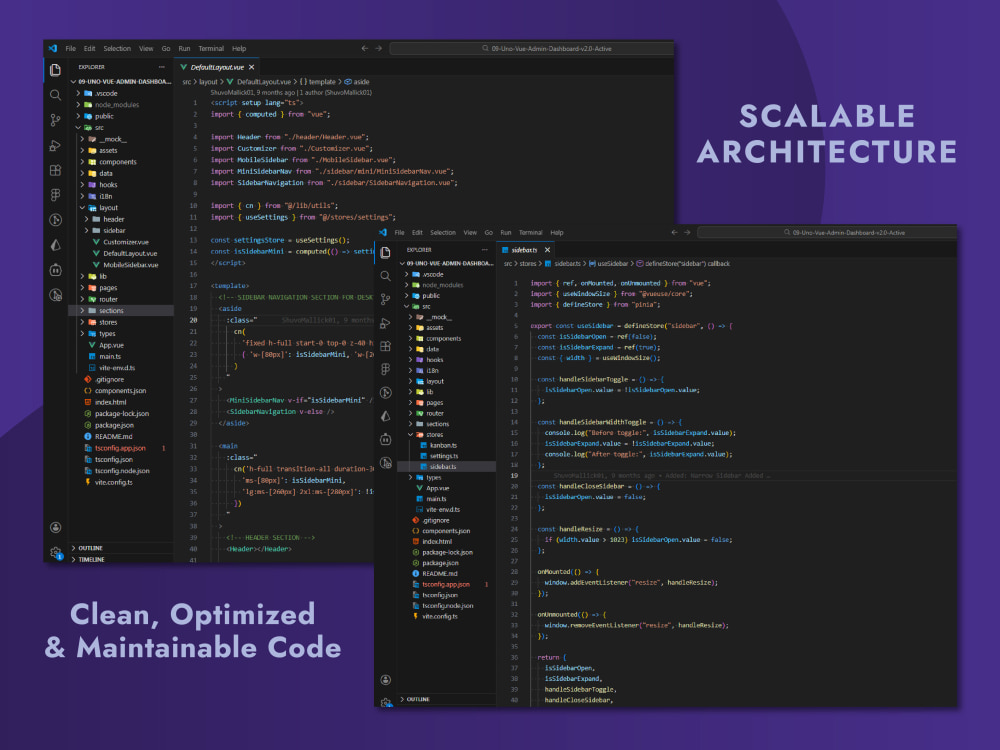Viewport: 1000px width, 750px height.
Task: Open MobileSidebar.vue in the back window explorer
Action: pos(121,265)
